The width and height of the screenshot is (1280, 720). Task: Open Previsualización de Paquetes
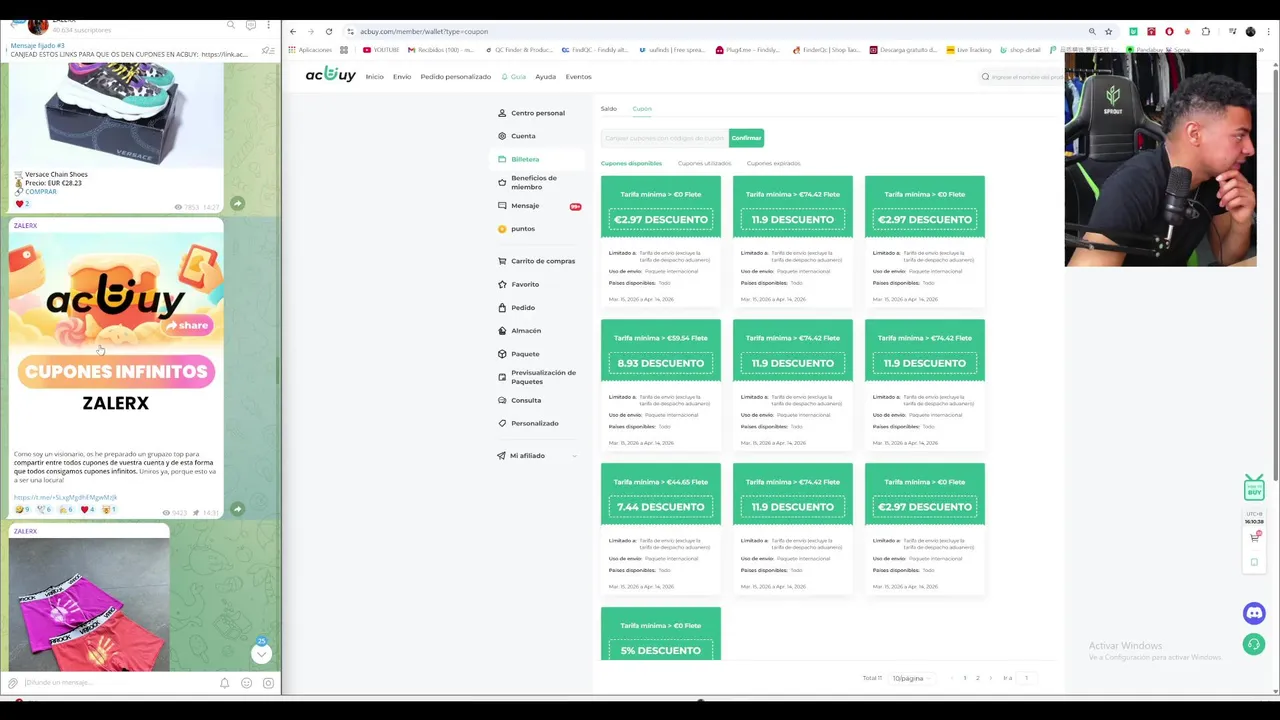point(536,377)
